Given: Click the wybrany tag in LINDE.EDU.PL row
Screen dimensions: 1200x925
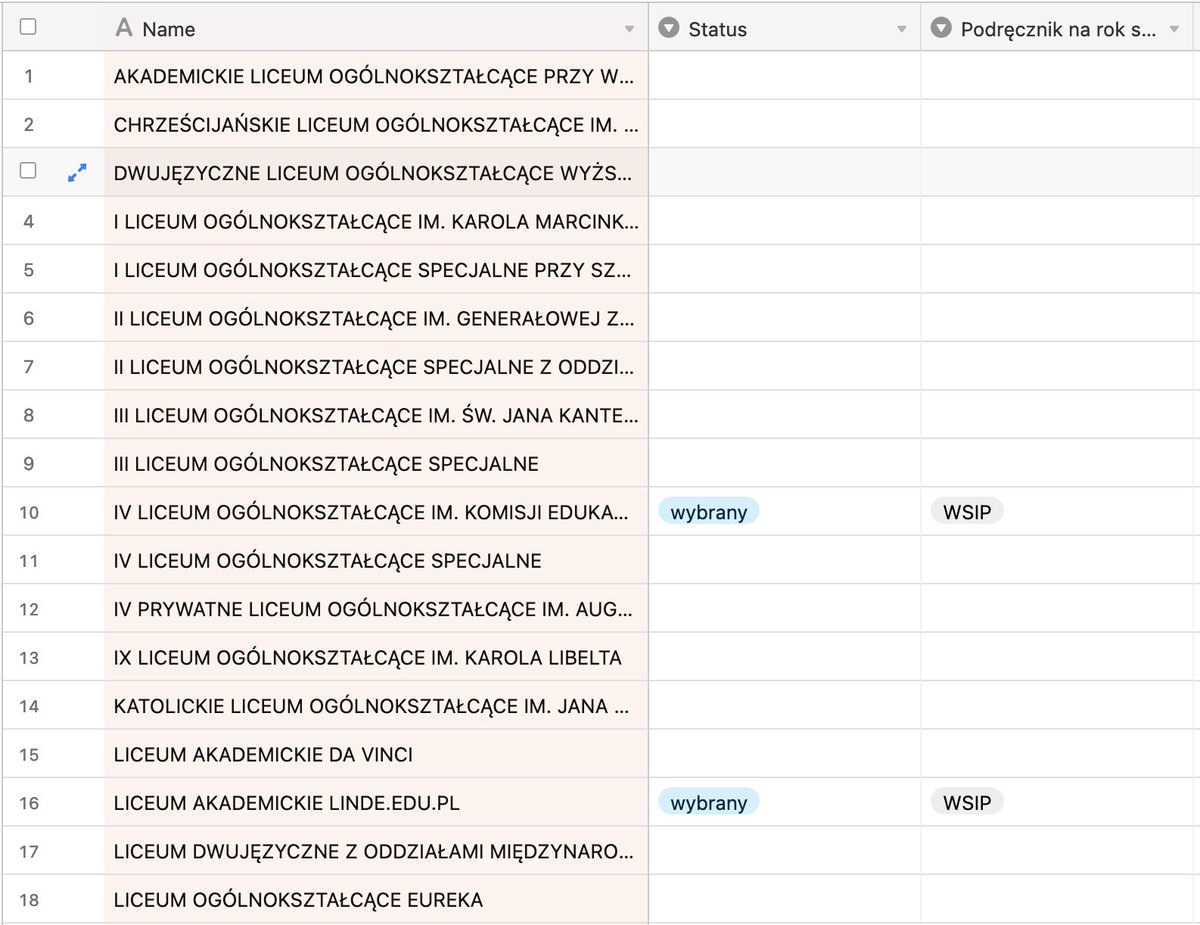Looking at the screenshot, I should [709, 802].
